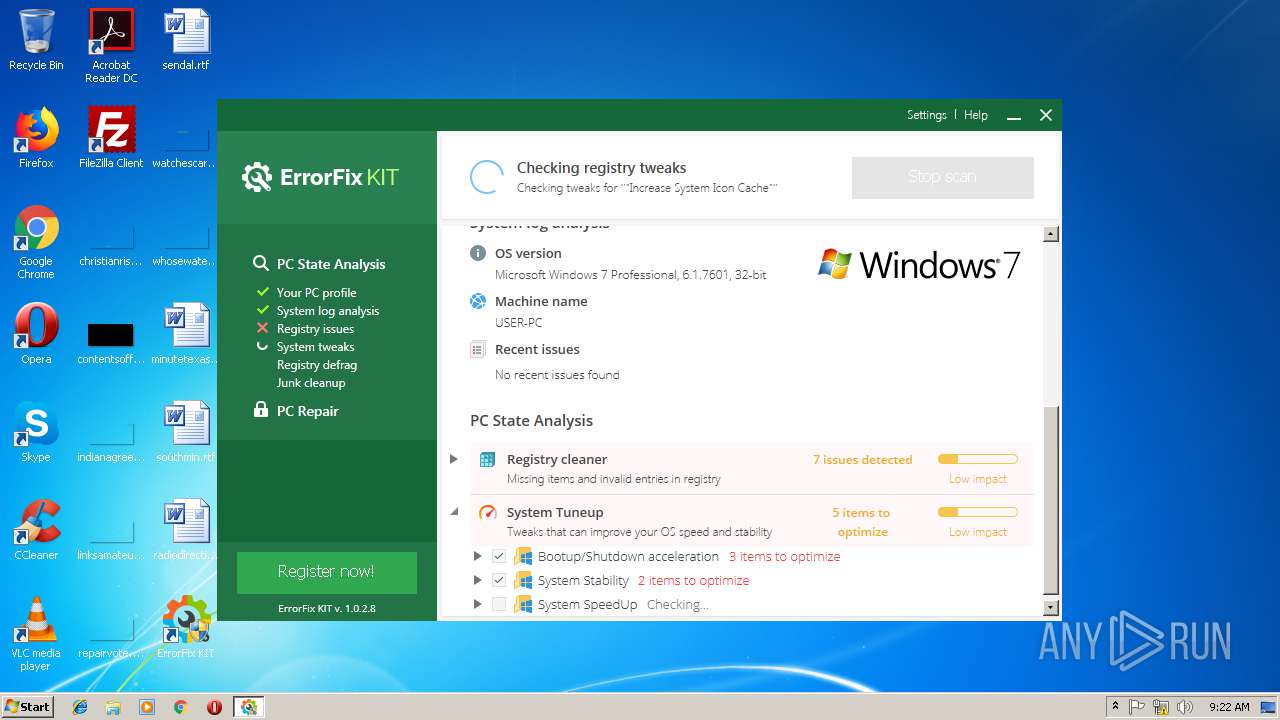
Task: Open the VLC media player shortcut
Action: [36, 634]
